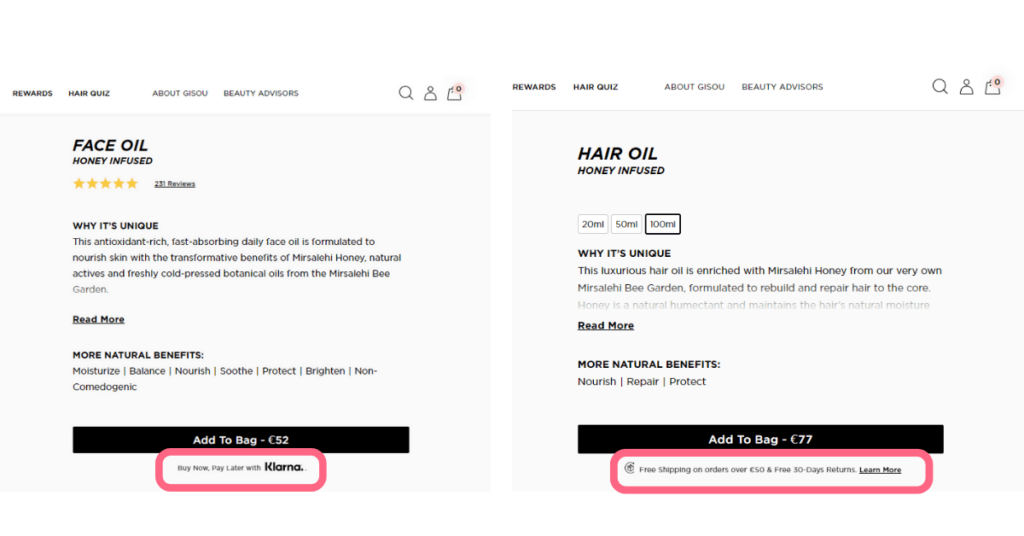
Task: Click 'Why It's Unique' heading under Face Oil
Action: [x=116, y=226]
